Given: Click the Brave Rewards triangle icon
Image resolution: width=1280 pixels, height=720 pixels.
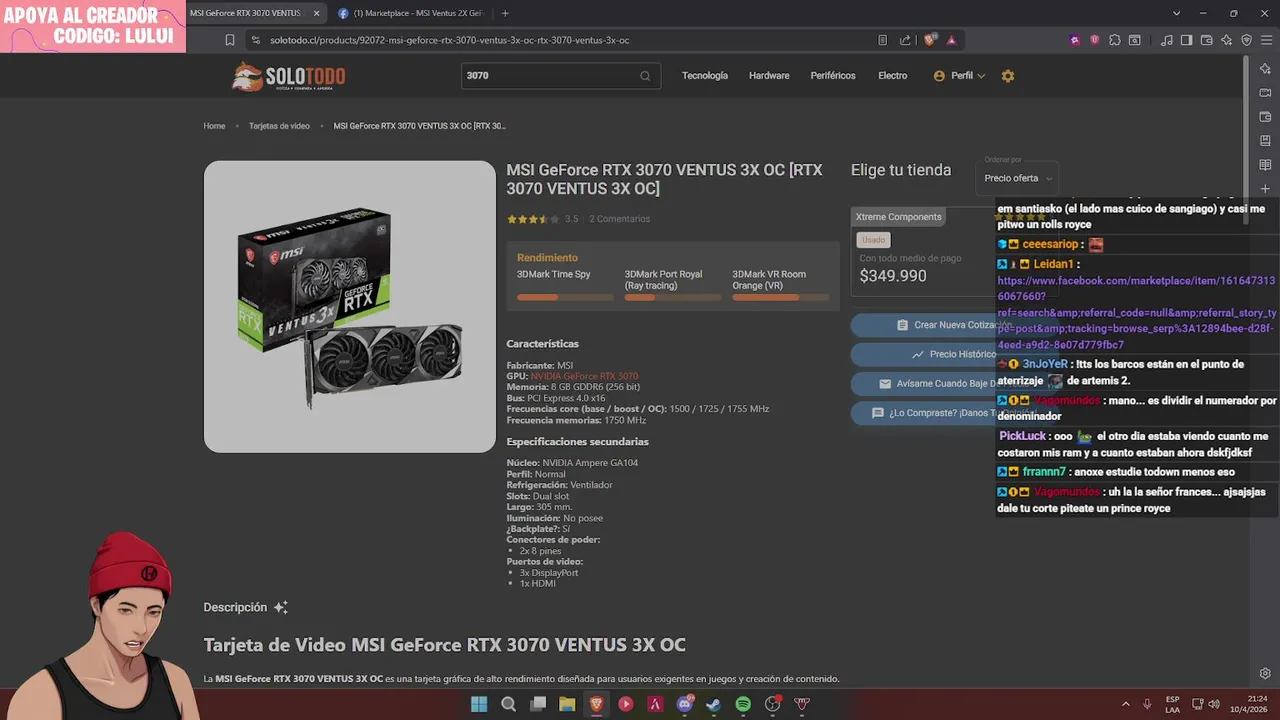Looking at the screenshot, I should click(951, 40).
